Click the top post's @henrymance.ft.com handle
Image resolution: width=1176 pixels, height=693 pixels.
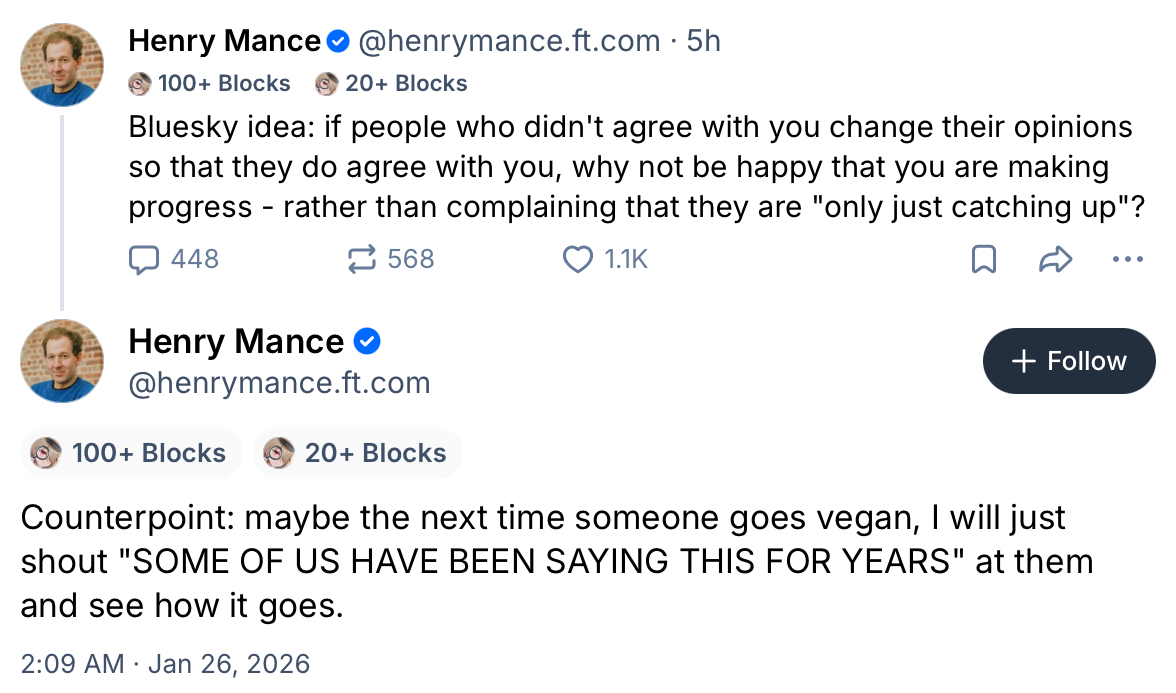[508, 41]
